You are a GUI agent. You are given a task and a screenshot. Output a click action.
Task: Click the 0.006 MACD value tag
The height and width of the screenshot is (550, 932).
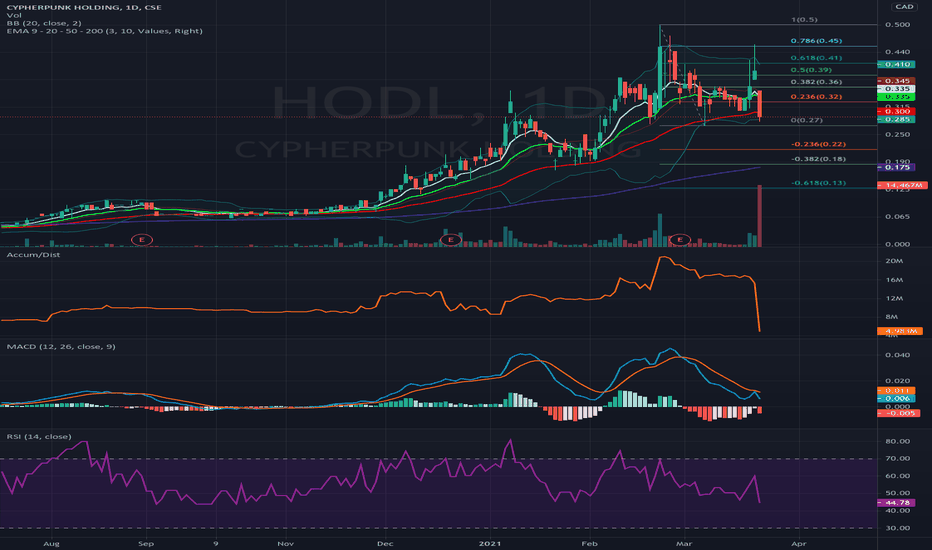tap(896, 398)
